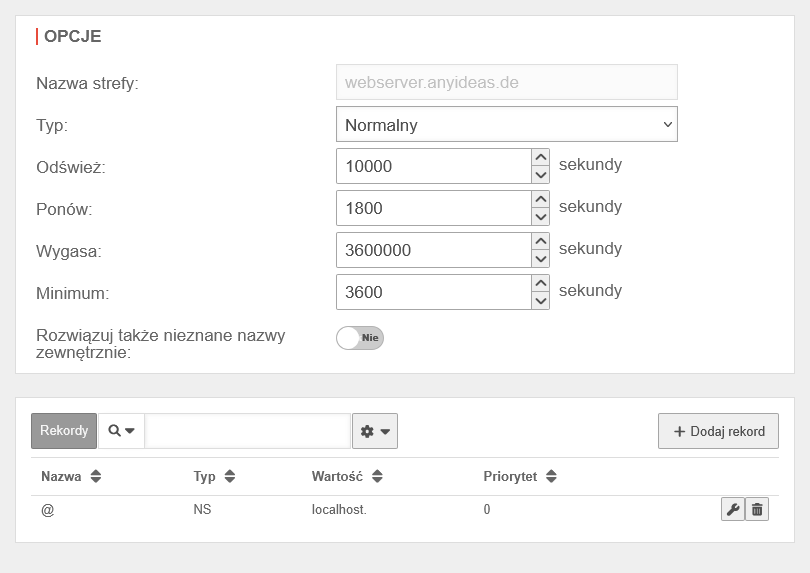Click into the Minimum field 3600
The height and width of the screenshot is (573, 810).
pos(434,291)
